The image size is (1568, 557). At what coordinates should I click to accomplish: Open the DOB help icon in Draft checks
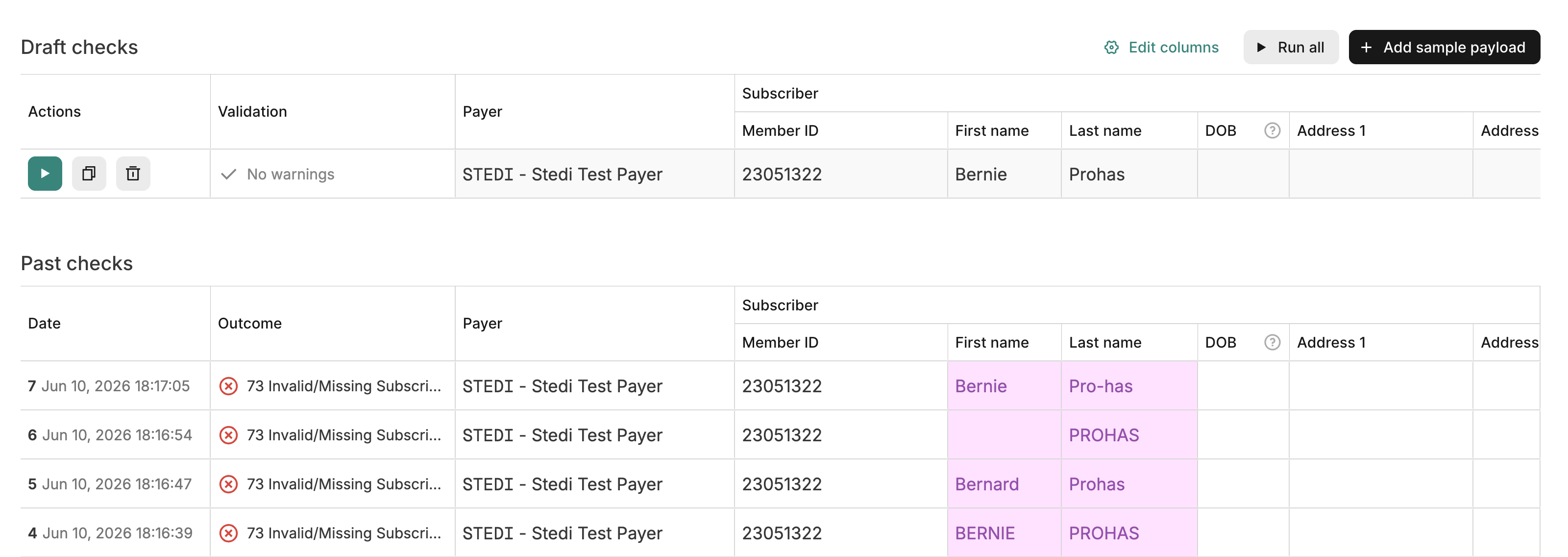pos(1272,130)
